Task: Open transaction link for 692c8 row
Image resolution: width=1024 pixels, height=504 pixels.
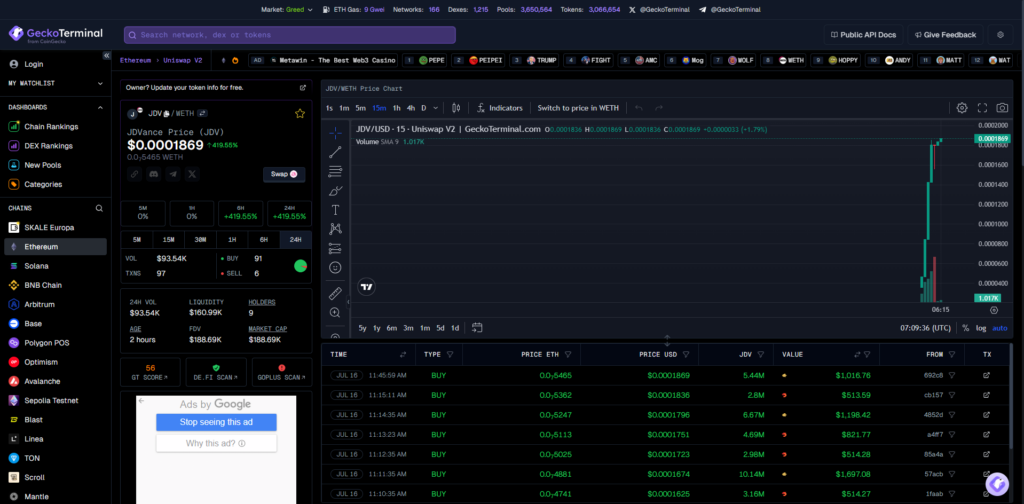Action: point(986,375)
